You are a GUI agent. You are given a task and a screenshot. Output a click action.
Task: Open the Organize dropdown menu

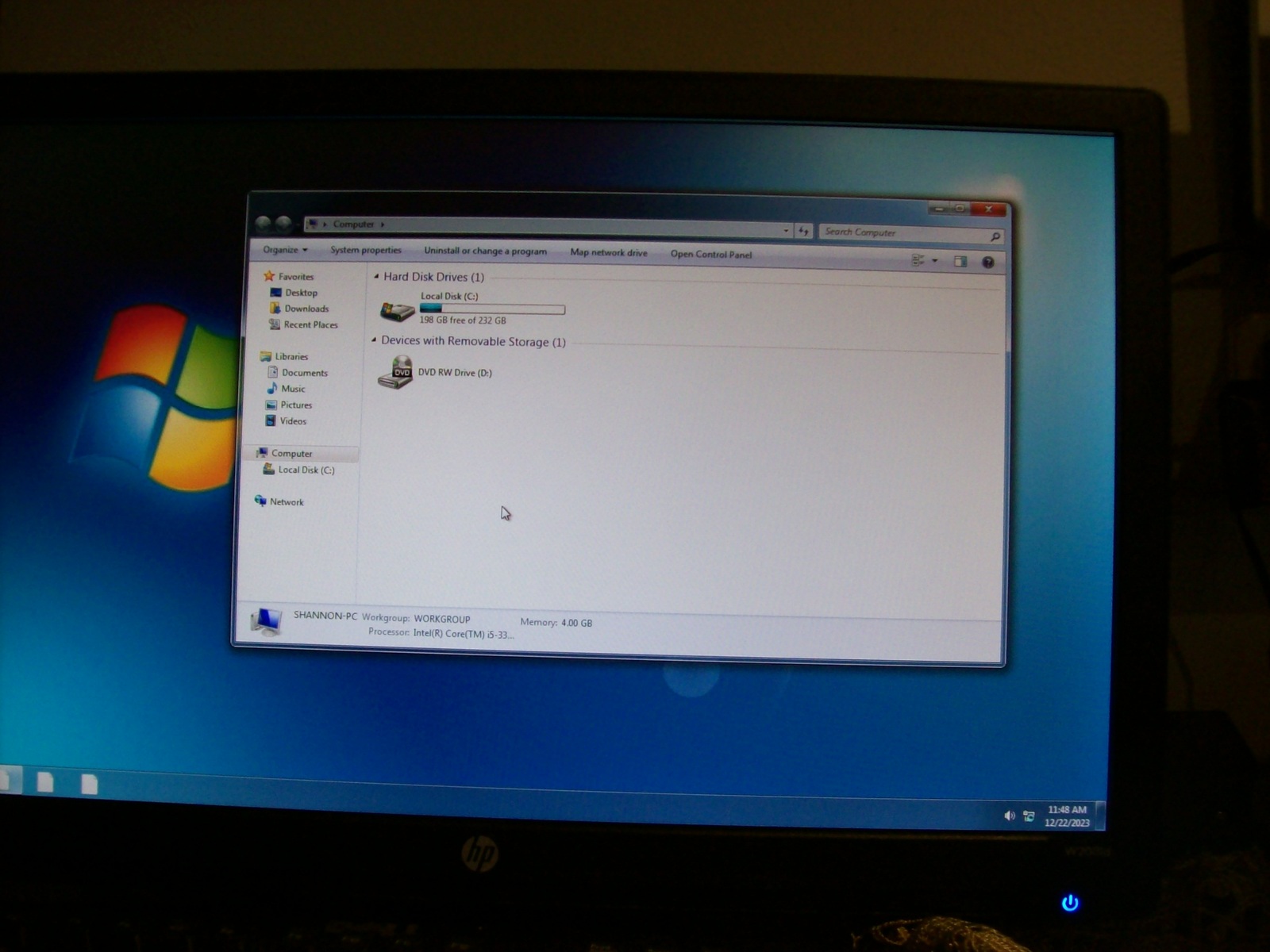click(x=285, y=249)
